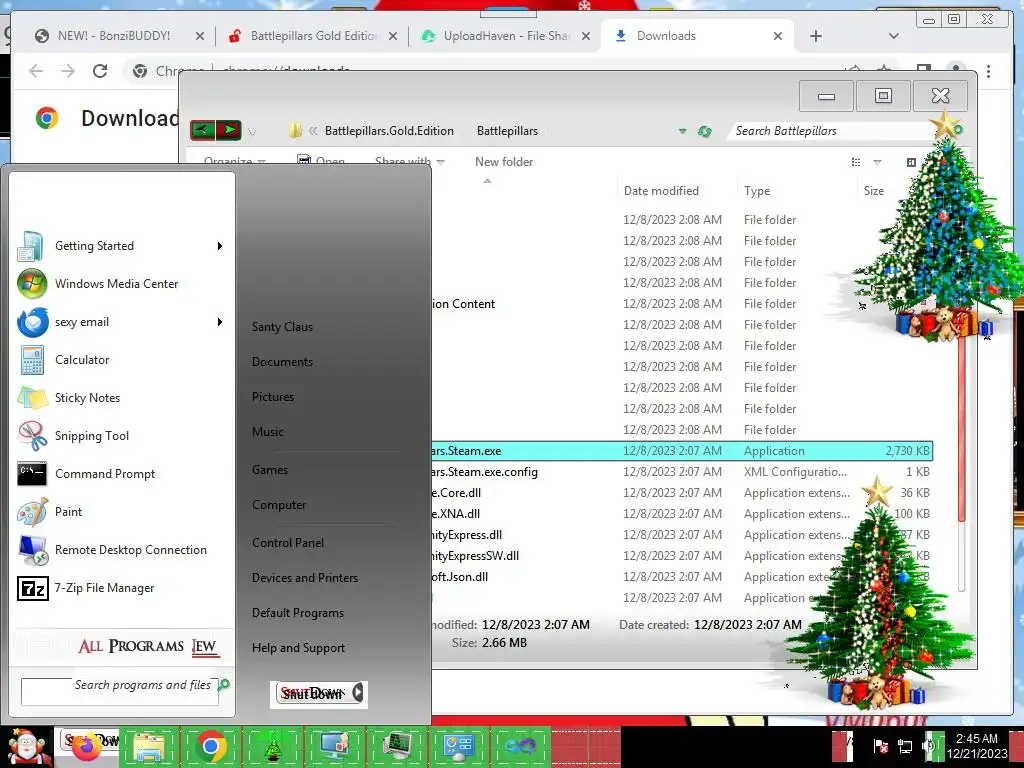Sort by Date modified column

pyautogui.click(x=661, y=191)
